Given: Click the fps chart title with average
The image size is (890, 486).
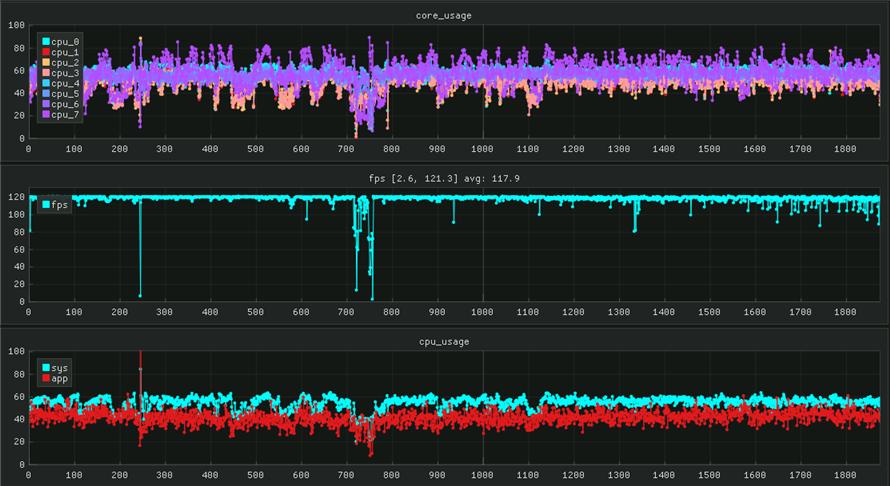Looking at the screenshot, I should point(444,179).
